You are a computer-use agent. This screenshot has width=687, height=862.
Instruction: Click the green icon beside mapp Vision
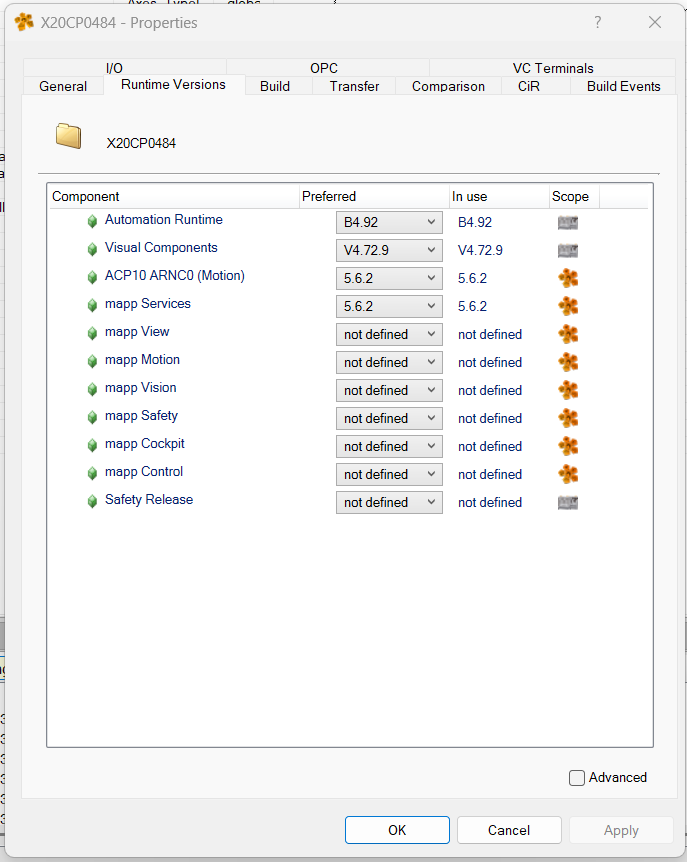(x=92, y=390)
